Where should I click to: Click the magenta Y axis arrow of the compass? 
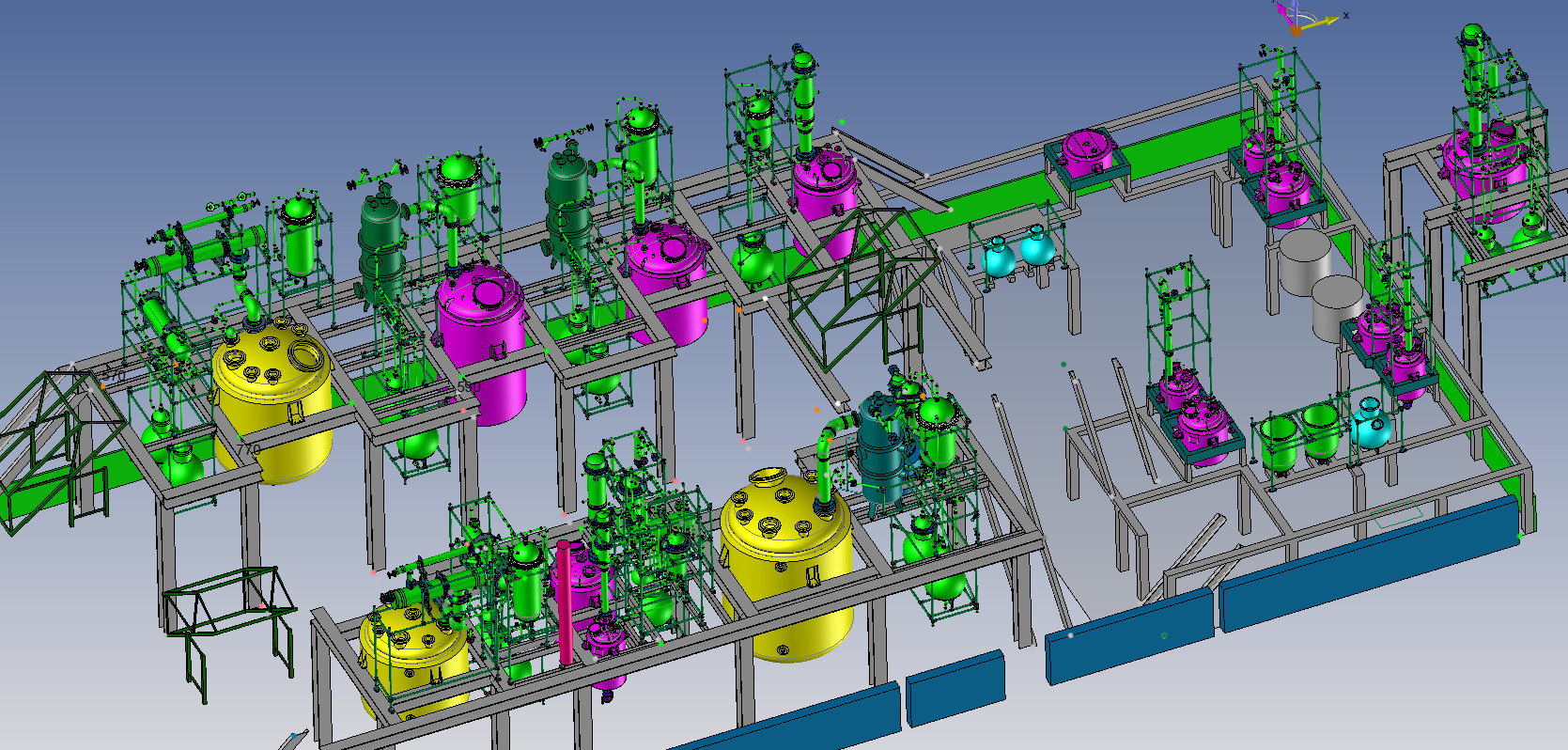click(1283, 14)
